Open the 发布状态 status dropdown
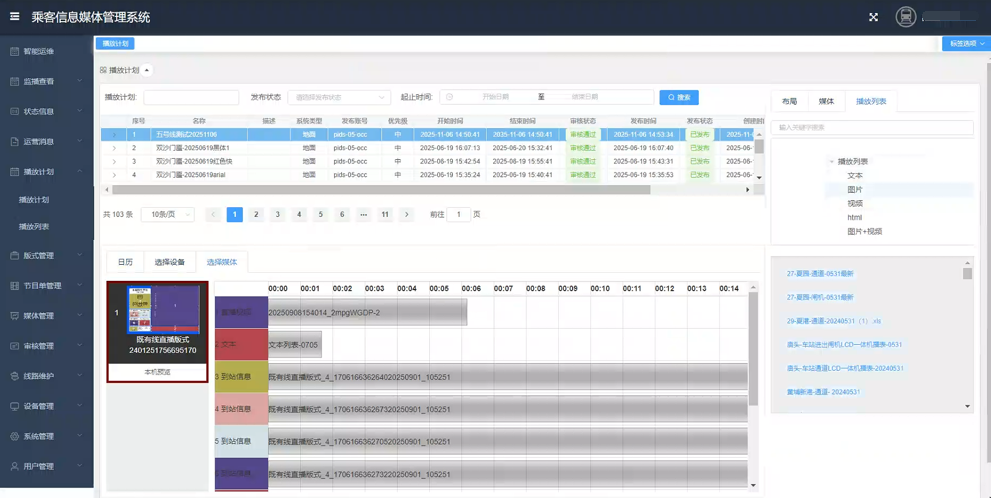Image resolution: width=991 pixels, height=498 pixels. pyautogui.click(x=339, y=97)
